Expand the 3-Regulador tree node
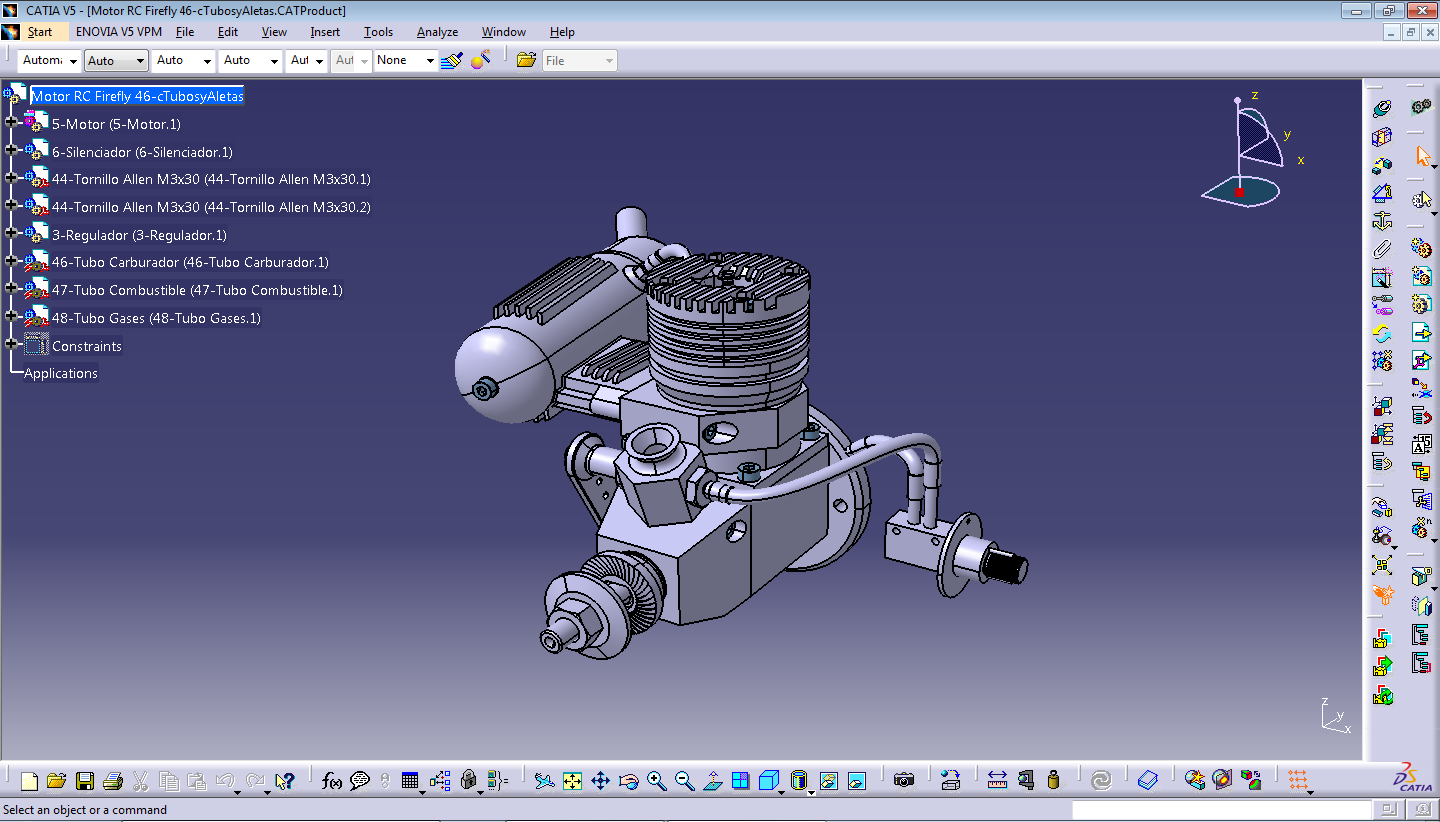 tap(12, 233)
